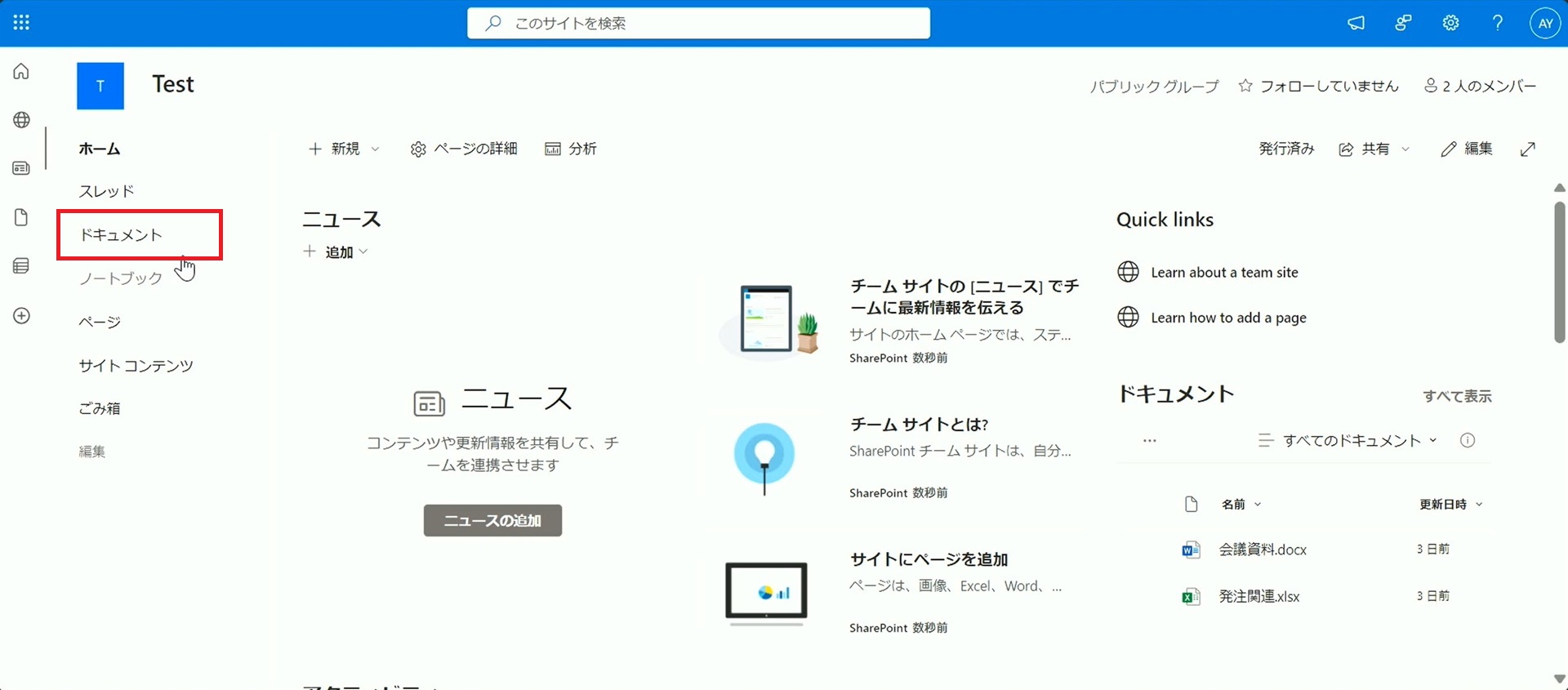
Task: Click the Create plus icon in left rail
Action: coord(21,316)
